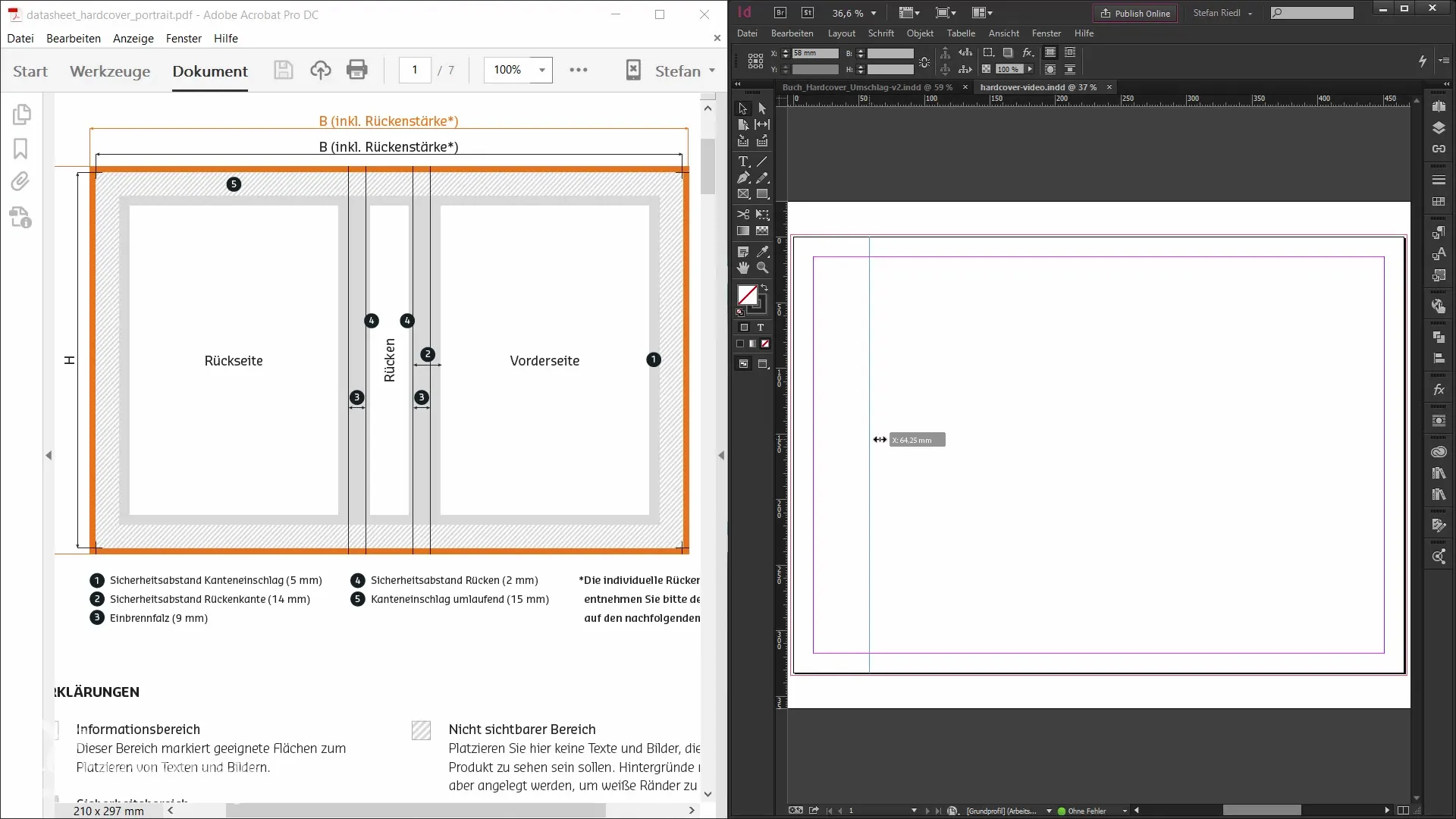This screenshot has height=819, width=1456.
Task: Open the screen mode dropdown in app bar
Action: pos(946,13)
